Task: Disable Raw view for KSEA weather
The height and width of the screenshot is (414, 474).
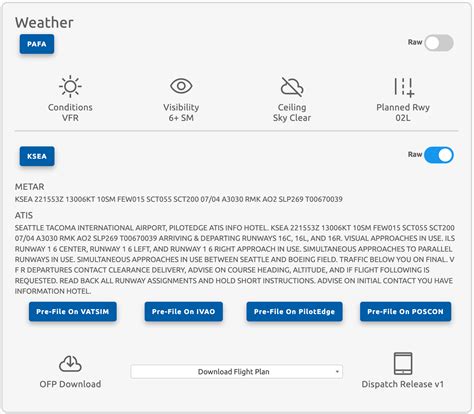Action: 439,155
